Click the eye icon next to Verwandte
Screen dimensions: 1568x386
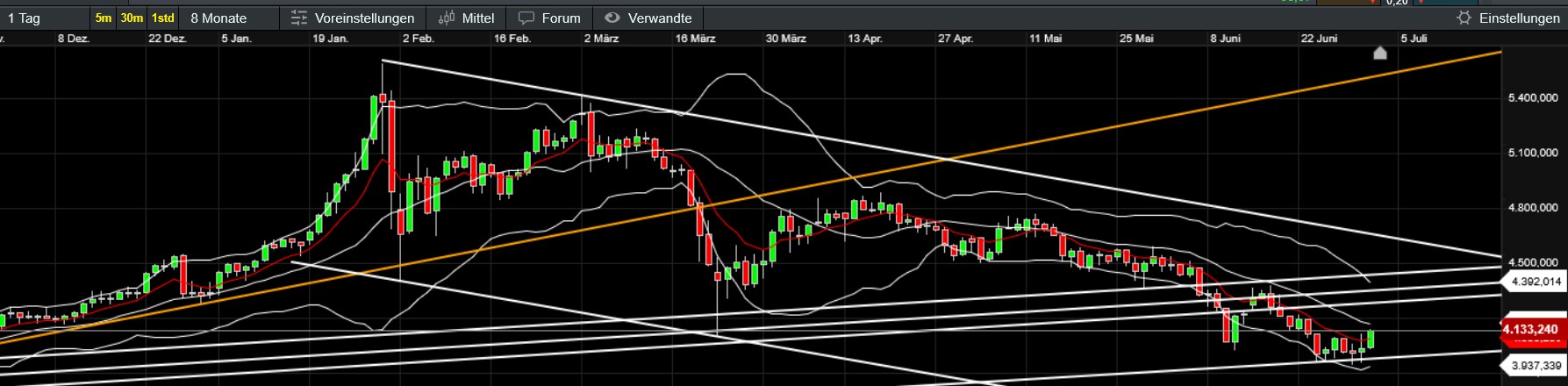point(612,18)
